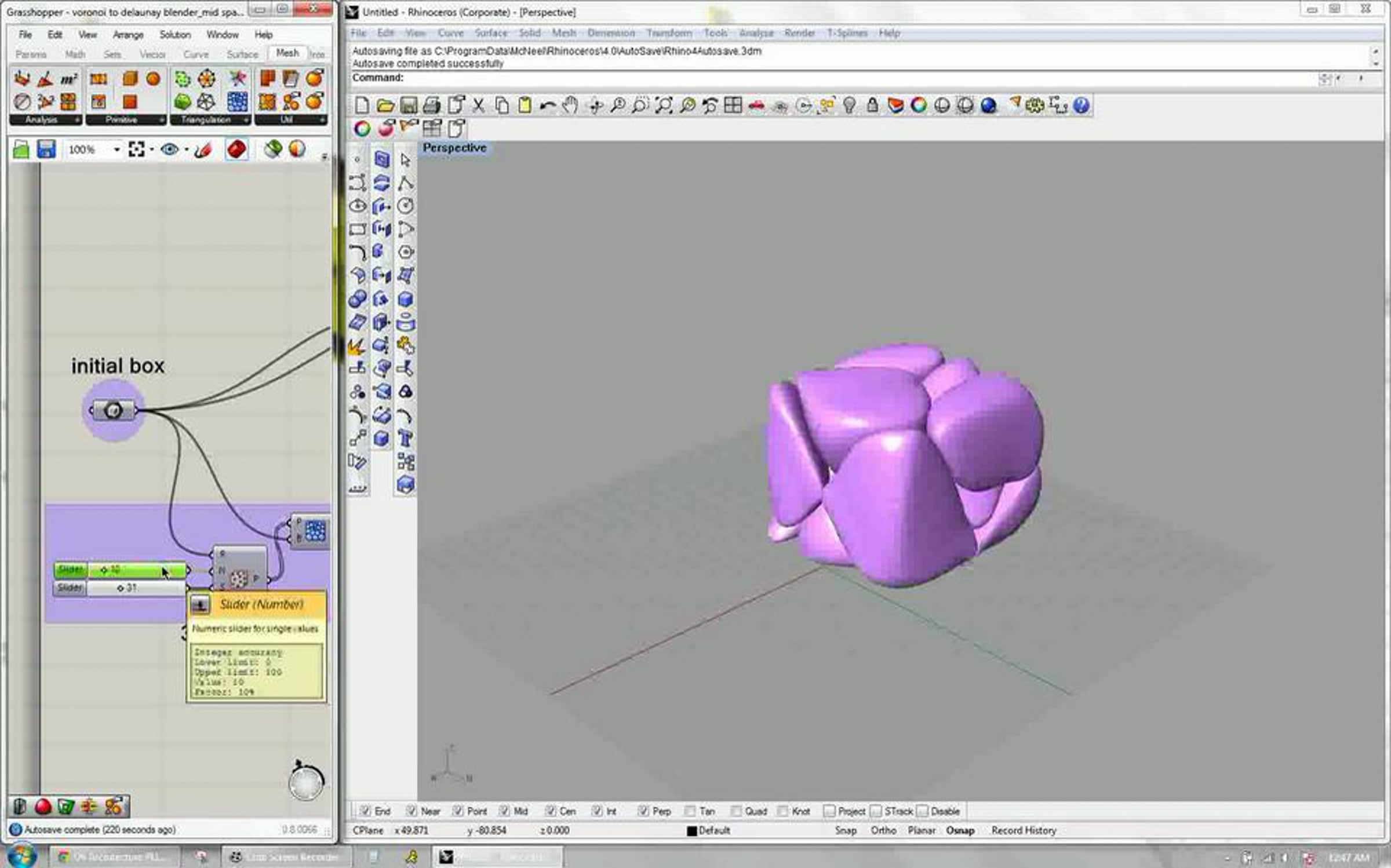Select the Pan hand tool

pos(571,105)
